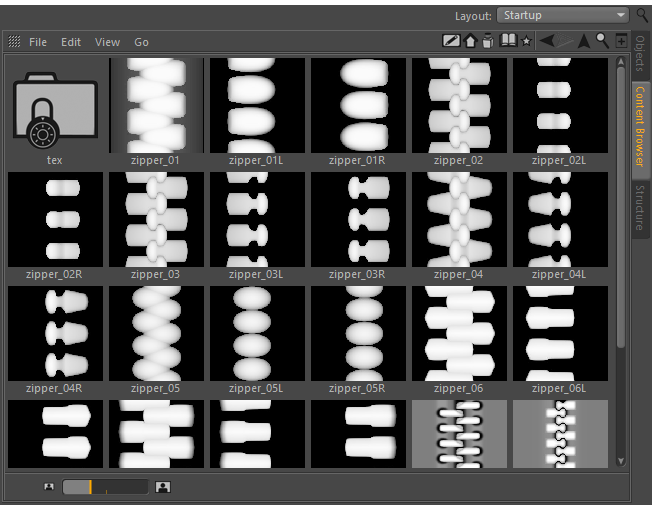This screenshot has width=652, height=505.
Task: Click the magnifier icon beside the Layout dropdown
Action: coord(642,15)
